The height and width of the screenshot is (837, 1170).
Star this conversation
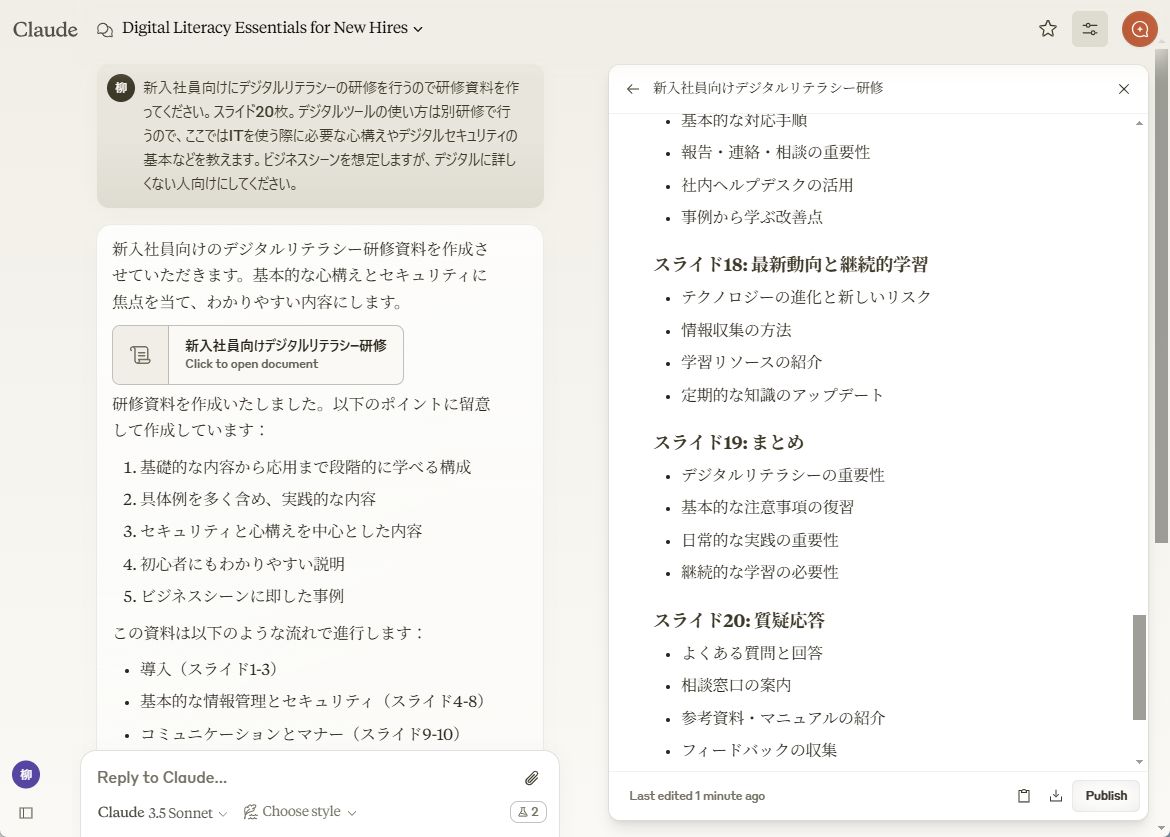[1048, 29]
